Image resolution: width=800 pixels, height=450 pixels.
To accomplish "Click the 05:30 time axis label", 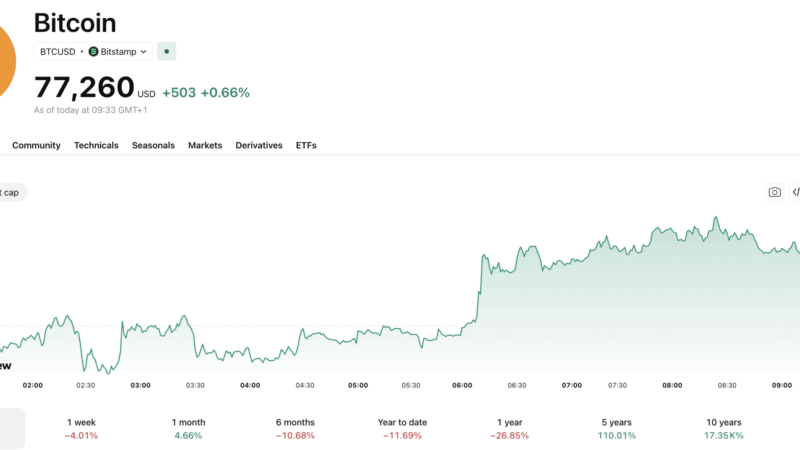I will 411,385.
